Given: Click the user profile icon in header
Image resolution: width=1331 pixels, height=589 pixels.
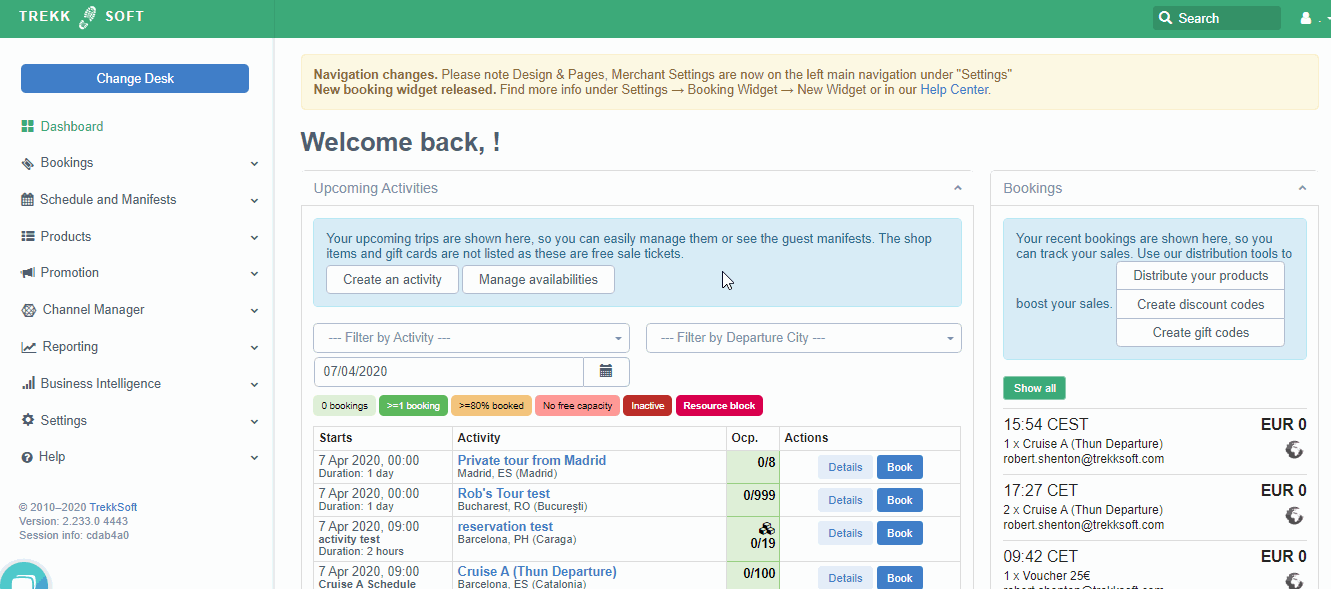Looking at the screenshot, I should 1305,18.
